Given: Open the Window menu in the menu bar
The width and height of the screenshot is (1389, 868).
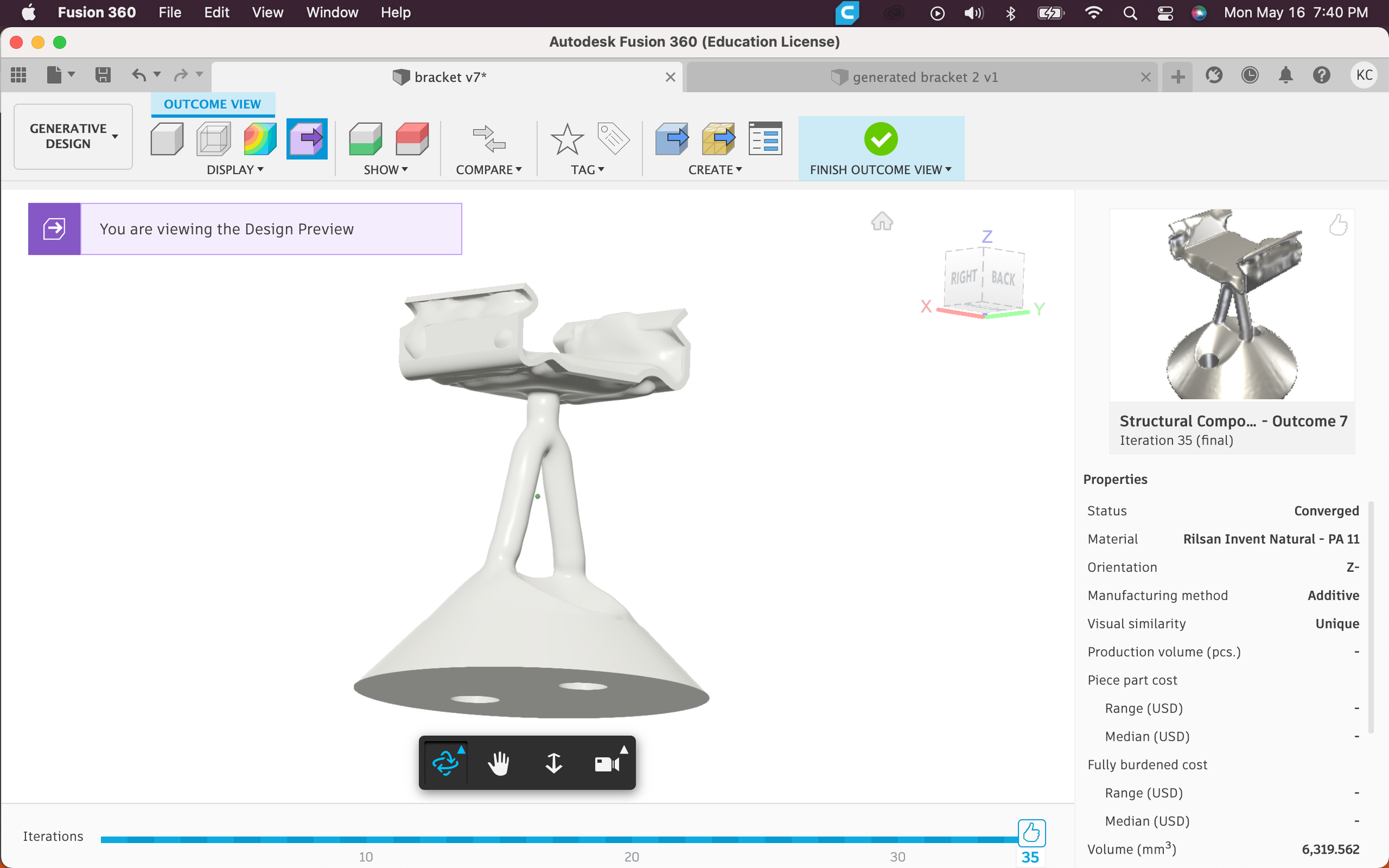Looking at the screenshot, I should coord(332,12).
